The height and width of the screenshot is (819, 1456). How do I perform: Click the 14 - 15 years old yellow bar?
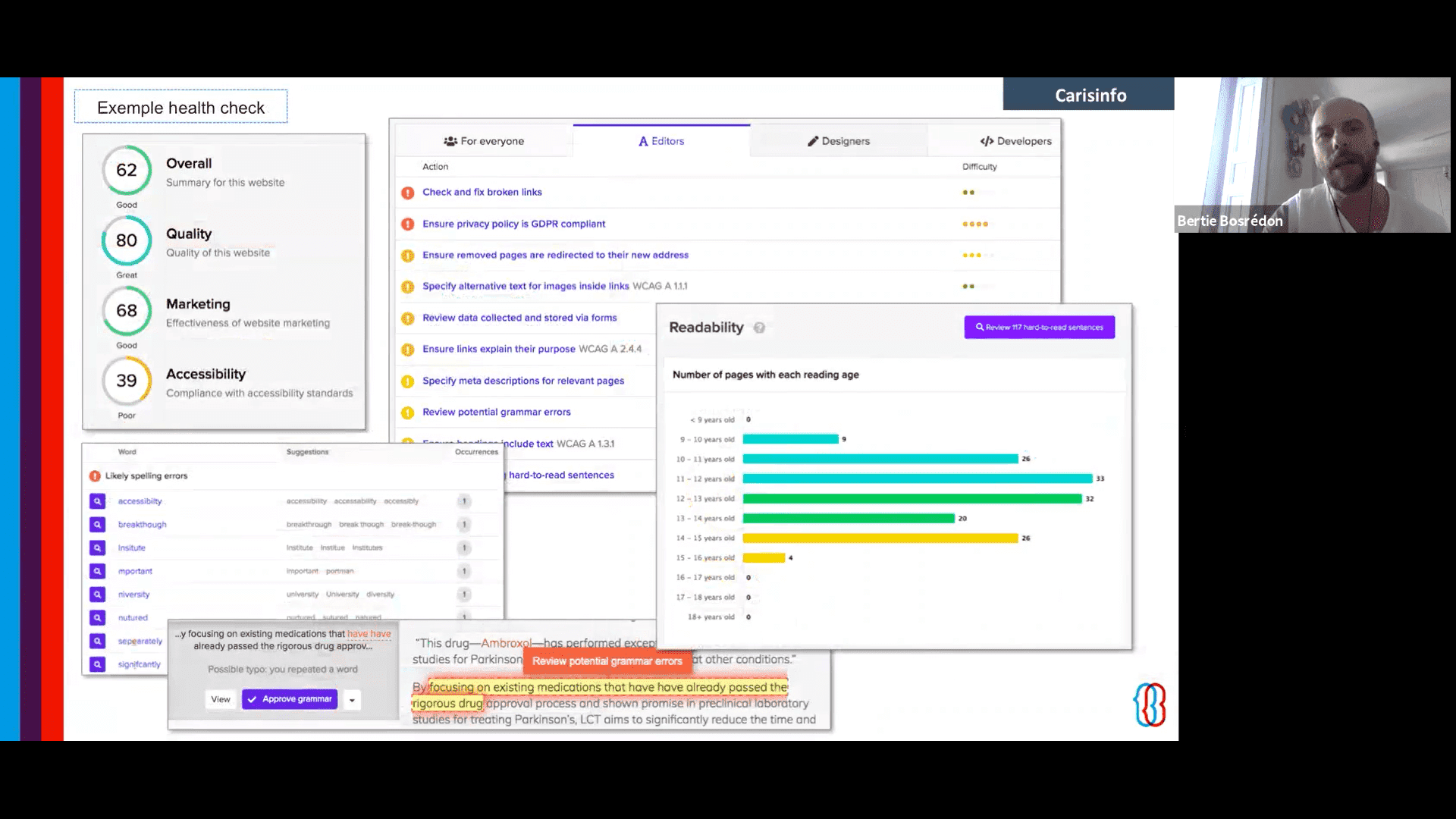pos(880,538)
